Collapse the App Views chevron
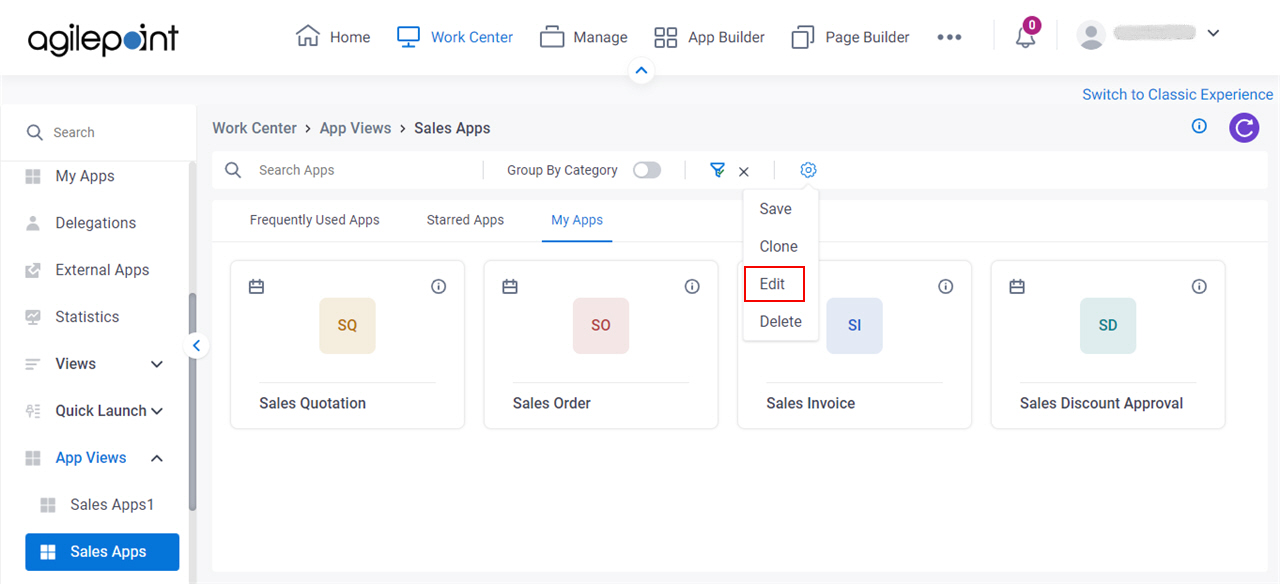 (x=157, y=458)
